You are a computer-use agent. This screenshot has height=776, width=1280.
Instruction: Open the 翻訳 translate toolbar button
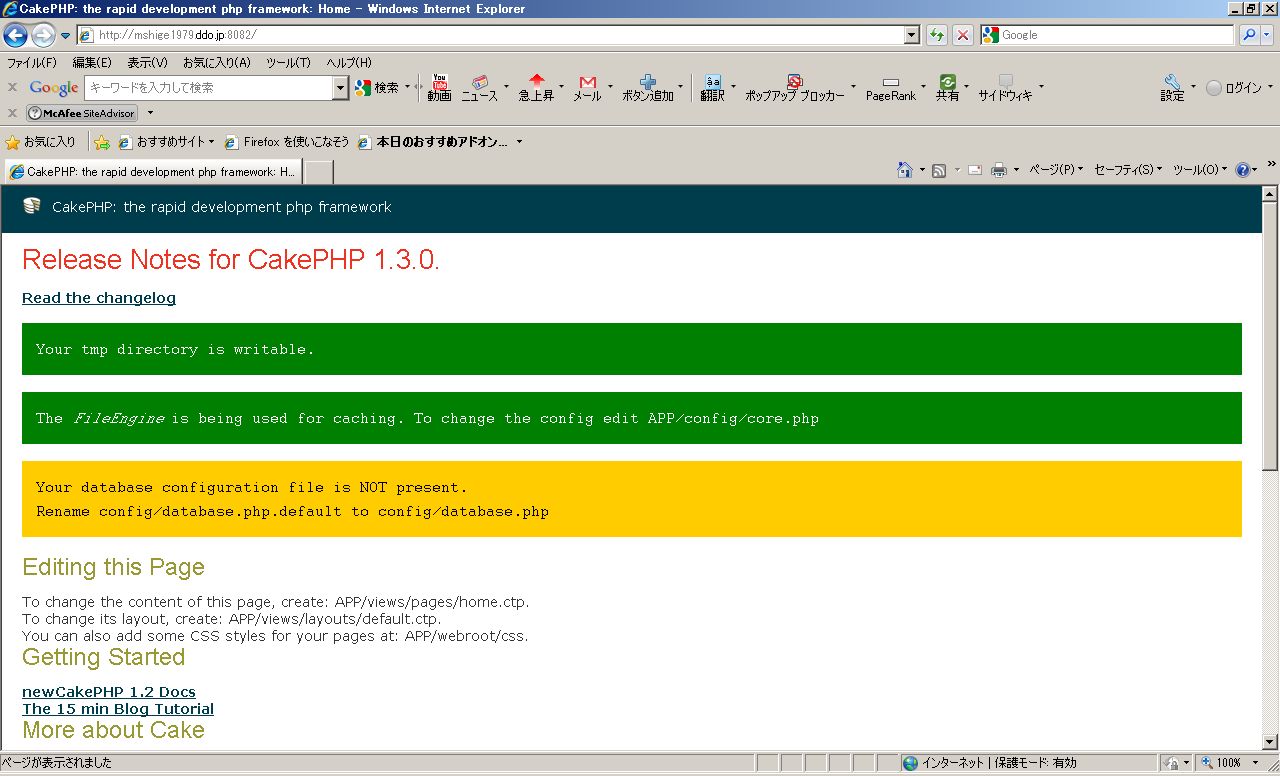click(x=712, y=88)
